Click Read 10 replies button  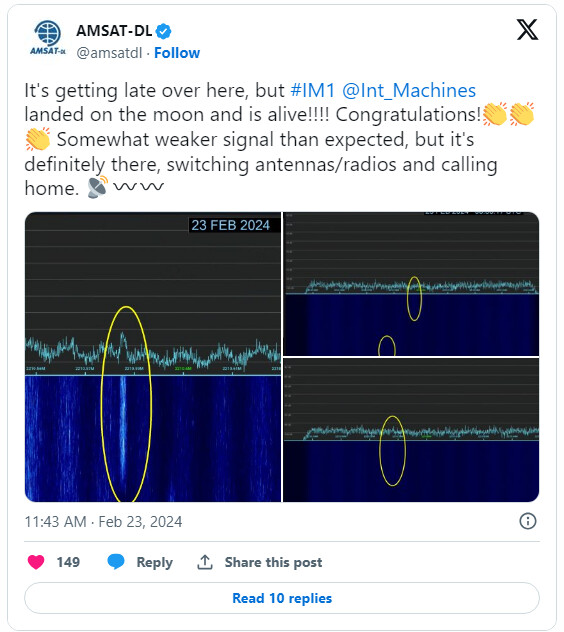(x=282, y=598)
